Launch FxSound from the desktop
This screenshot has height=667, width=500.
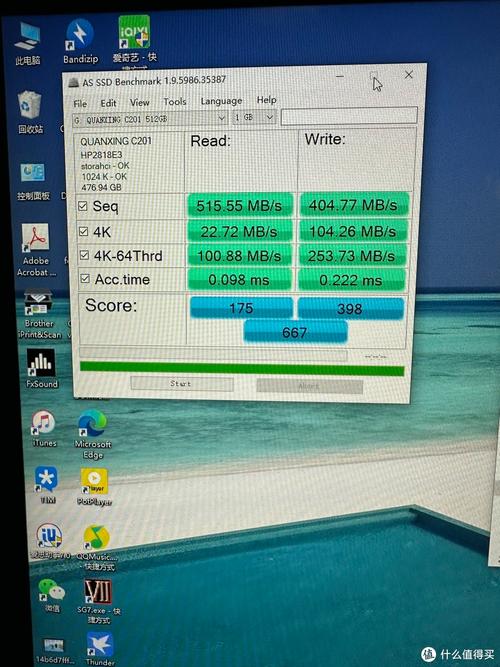[41, 368]
